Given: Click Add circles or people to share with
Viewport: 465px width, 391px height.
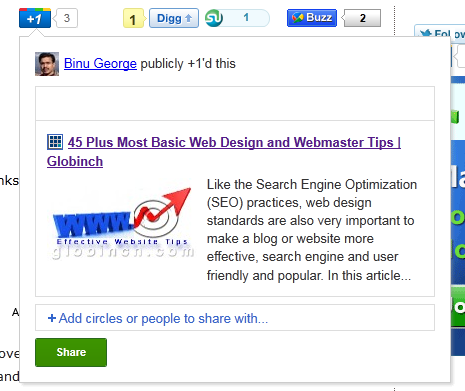Looking at the screenshot, I should pyautogui.click(x=163, y=318).
